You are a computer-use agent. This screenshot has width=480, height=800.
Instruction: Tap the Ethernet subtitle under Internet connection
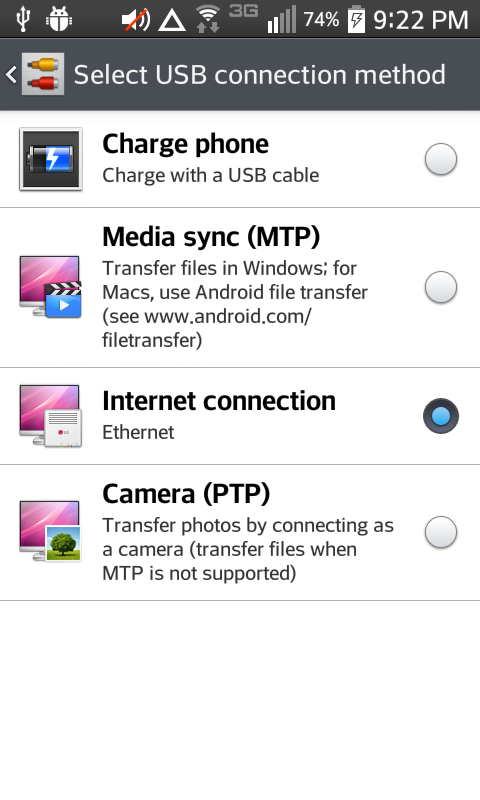click(138, 432)
